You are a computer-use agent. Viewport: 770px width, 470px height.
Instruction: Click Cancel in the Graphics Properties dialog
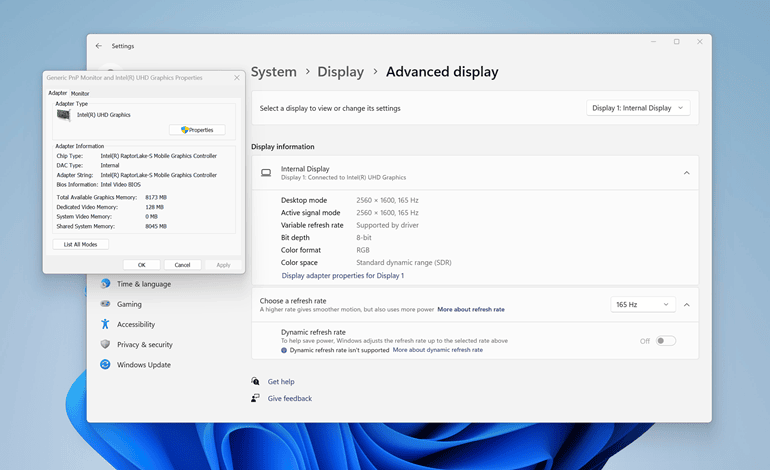point(182,265)
